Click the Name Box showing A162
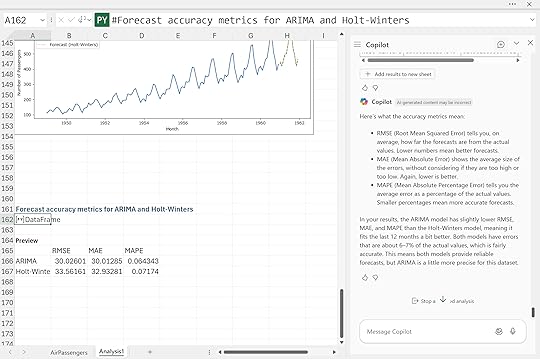 (21, 20)
